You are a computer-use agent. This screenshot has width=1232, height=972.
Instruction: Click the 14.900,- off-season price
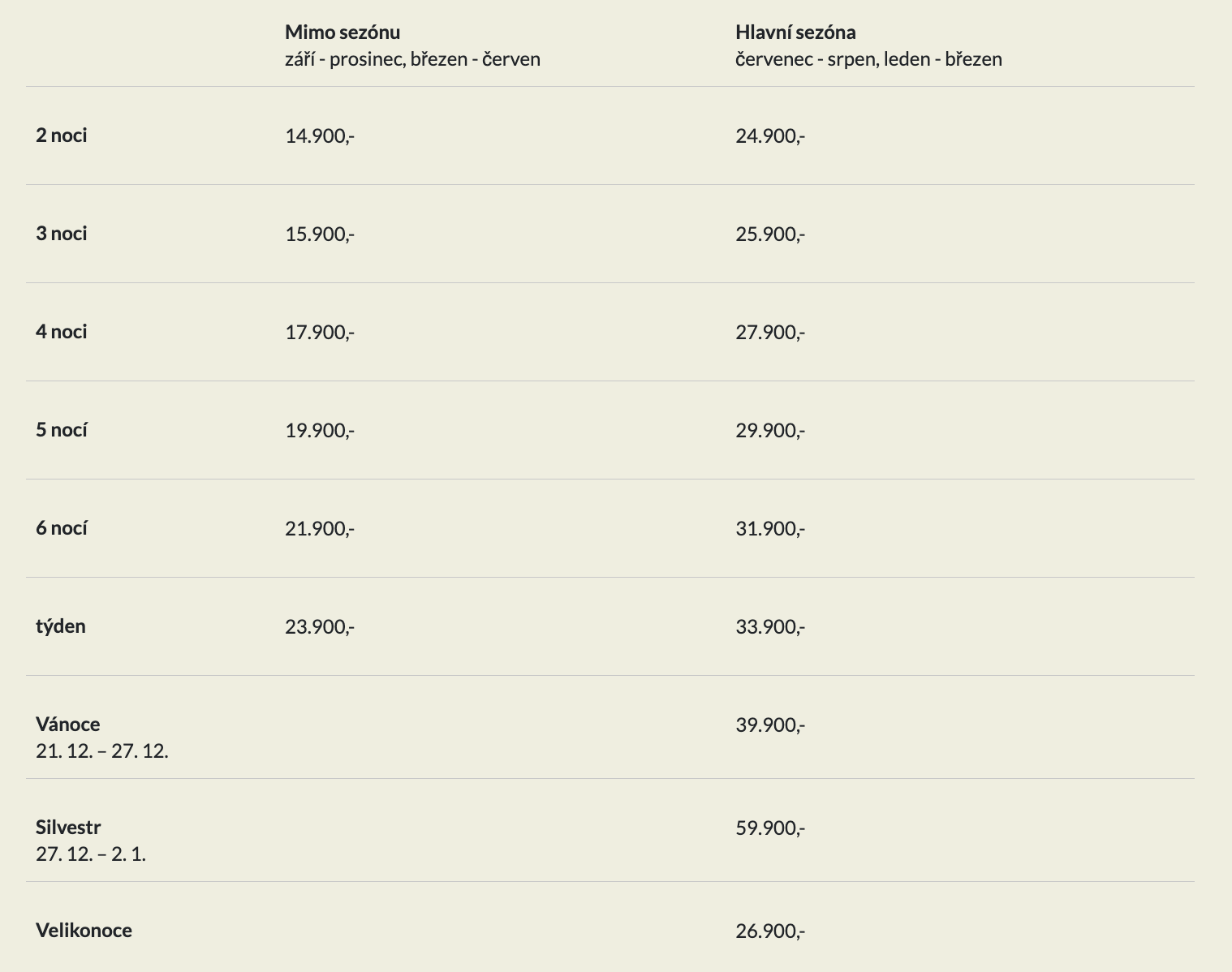tap(320, 136)
